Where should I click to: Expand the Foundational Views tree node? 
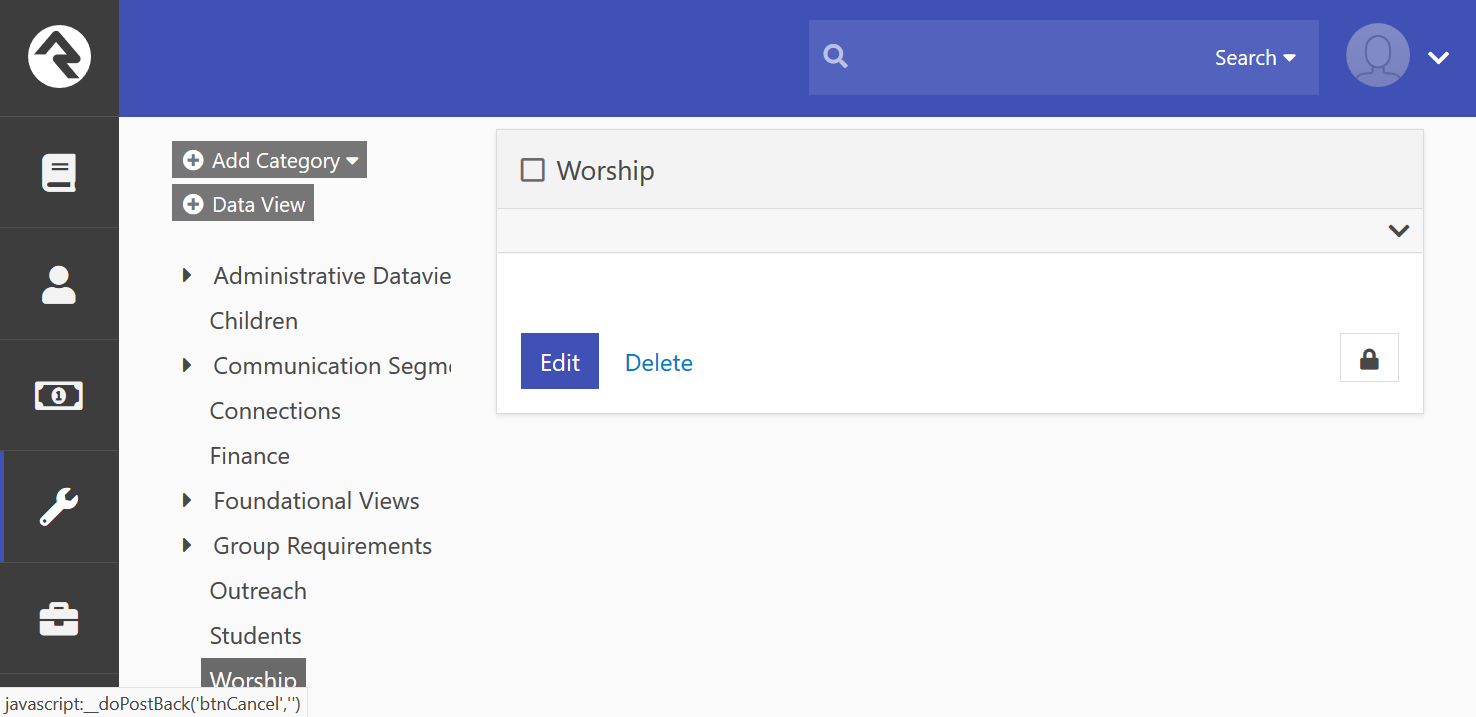click(x=187, y=500)
